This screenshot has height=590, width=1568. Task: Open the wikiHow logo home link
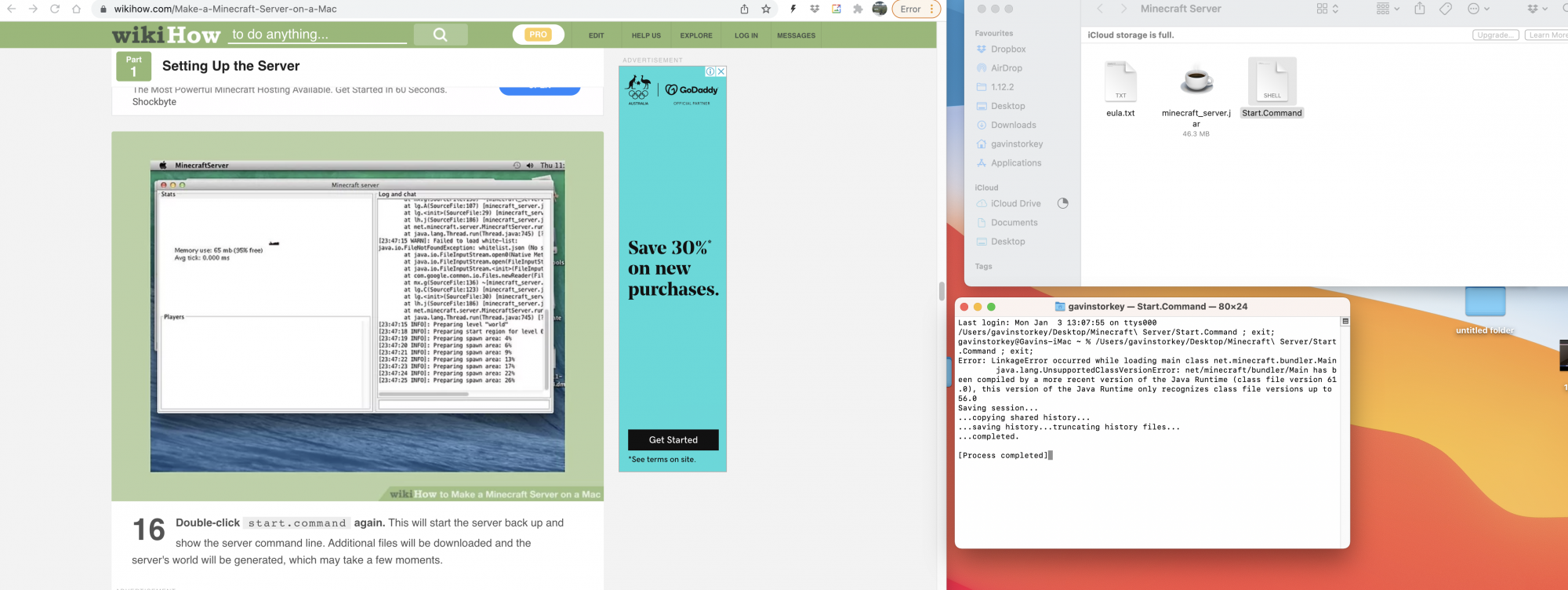(166, 35)
